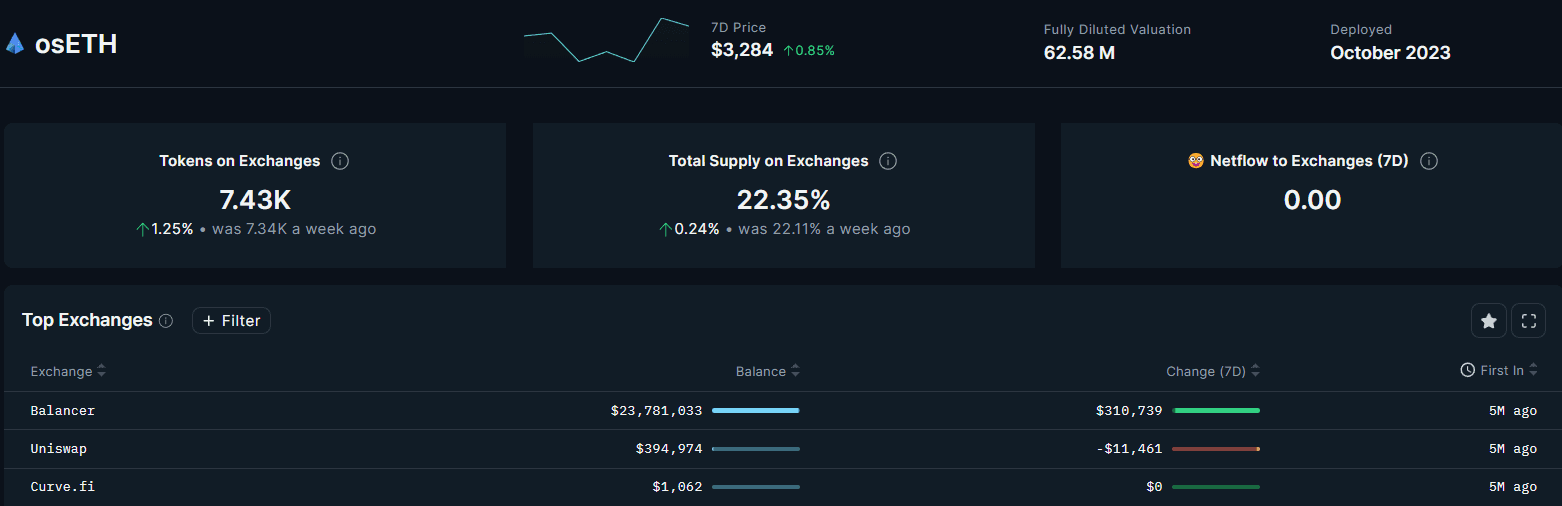Open the Balancer exchange row

point(63,411)
